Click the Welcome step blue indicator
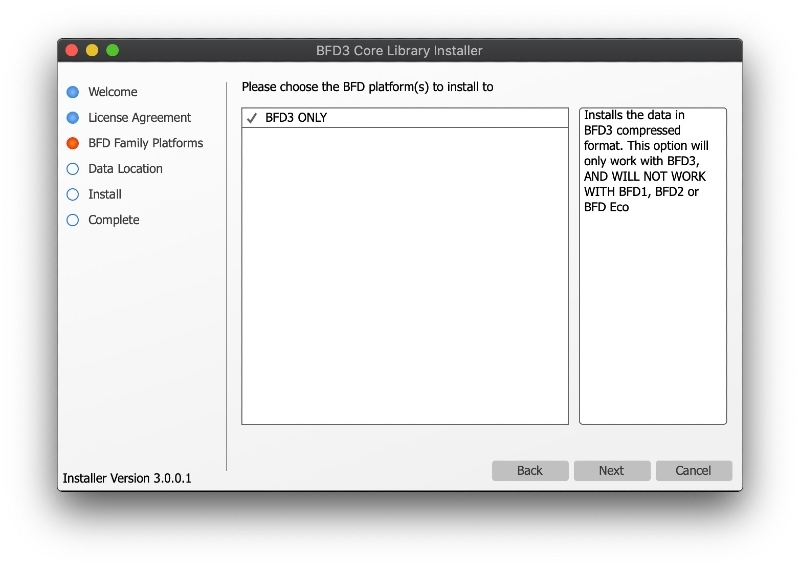 click(73, 92)
